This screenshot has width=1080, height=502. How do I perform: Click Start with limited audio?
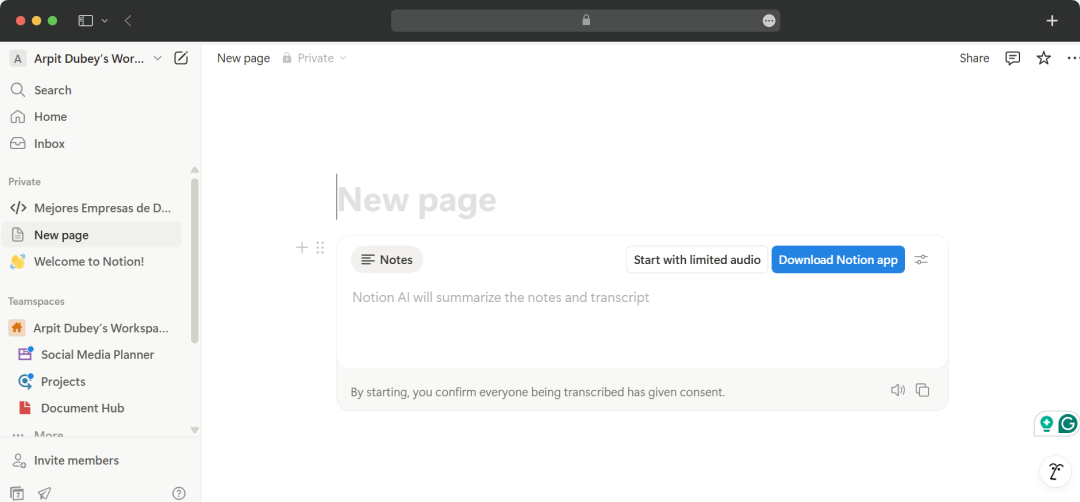click(x=697, y=260)
